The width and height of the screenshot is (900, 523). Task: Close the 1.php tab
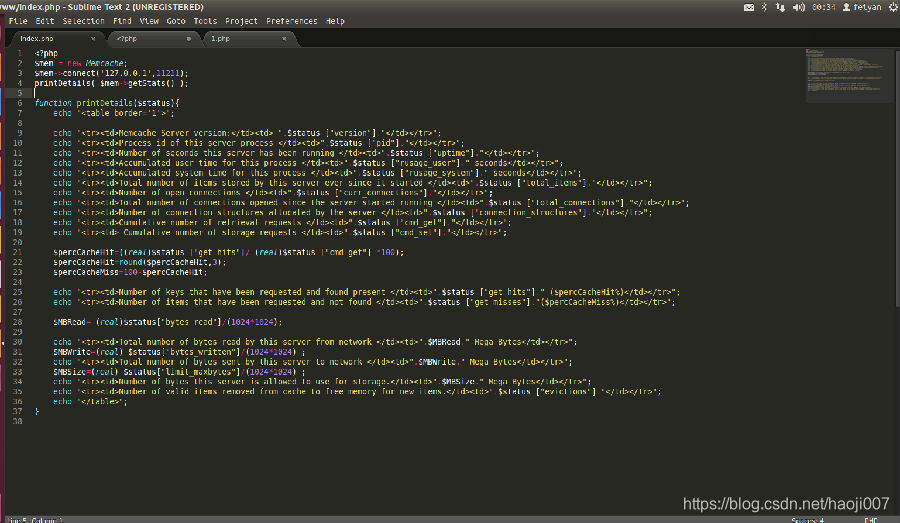coord(284,38)
